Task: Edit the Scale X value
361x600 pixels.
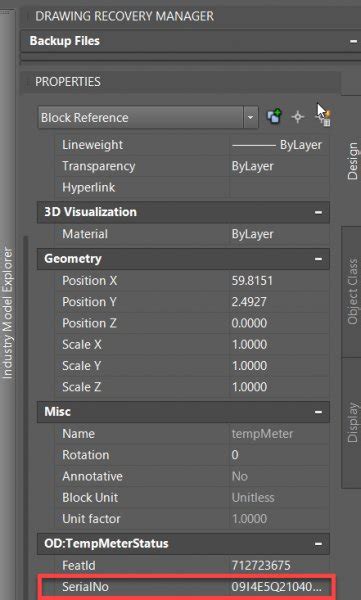Action: tap(279, 344)
